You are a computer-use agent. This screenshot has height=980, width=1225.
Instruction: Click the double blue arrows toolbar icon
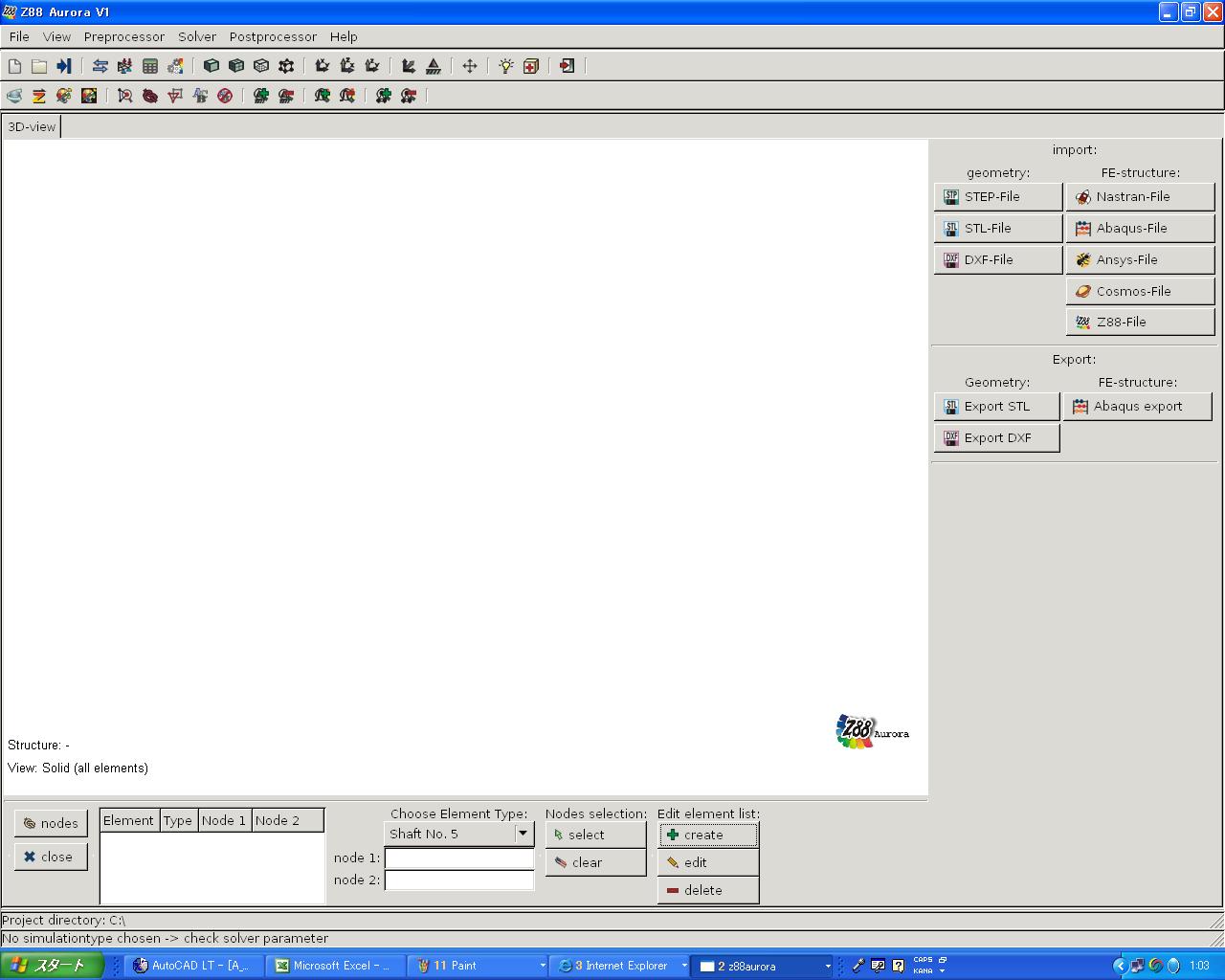tap(100, 66)
